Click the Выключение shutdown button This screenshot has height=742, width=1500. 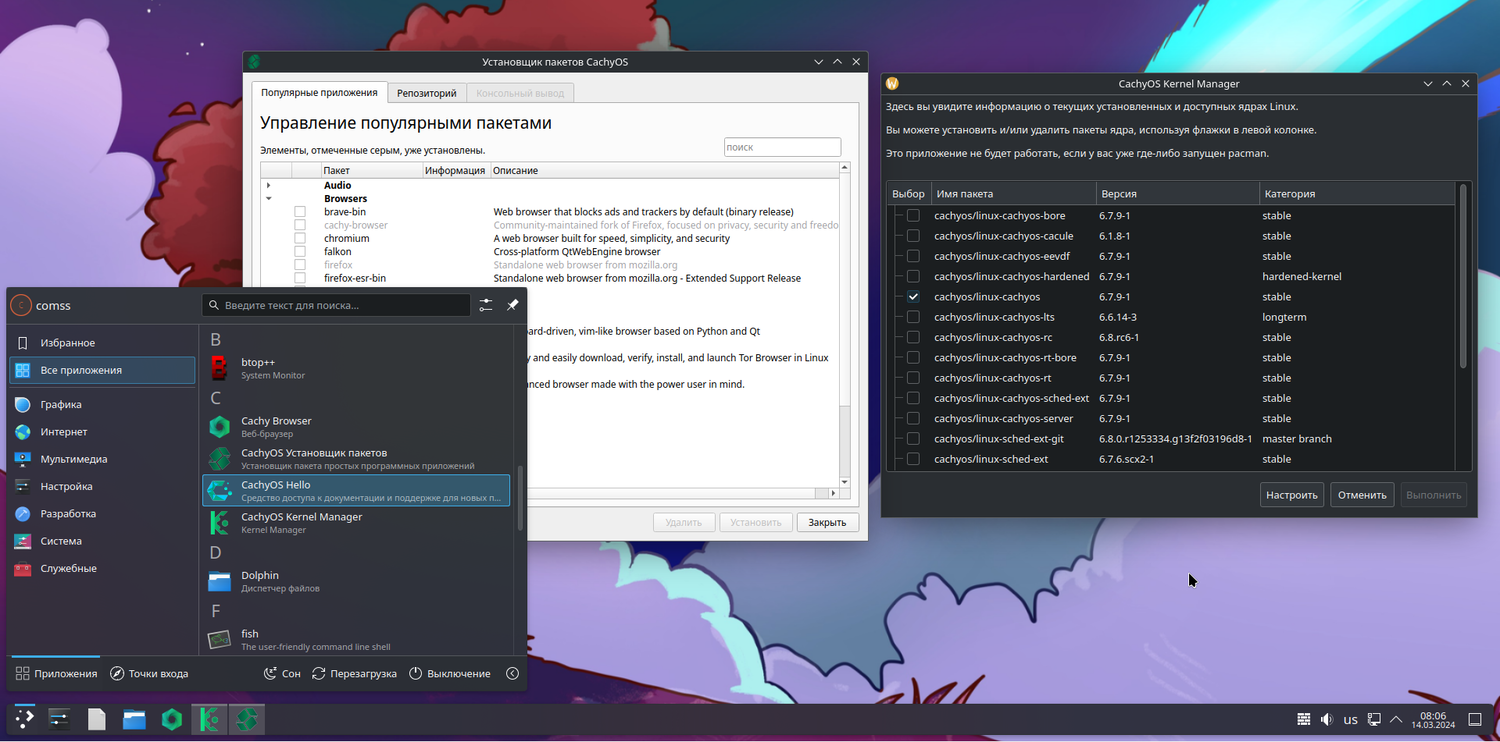point(450,674)
